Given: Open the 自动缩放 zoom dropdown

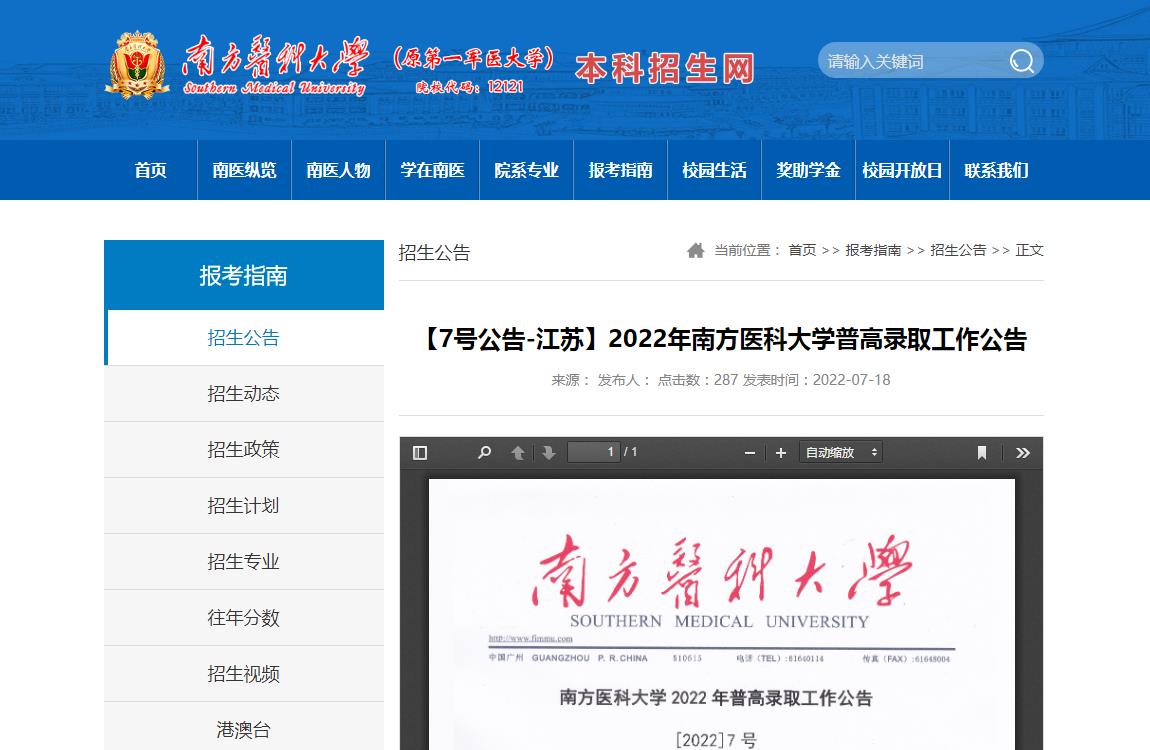Looking at the screenshot, I should coord(840,452).
